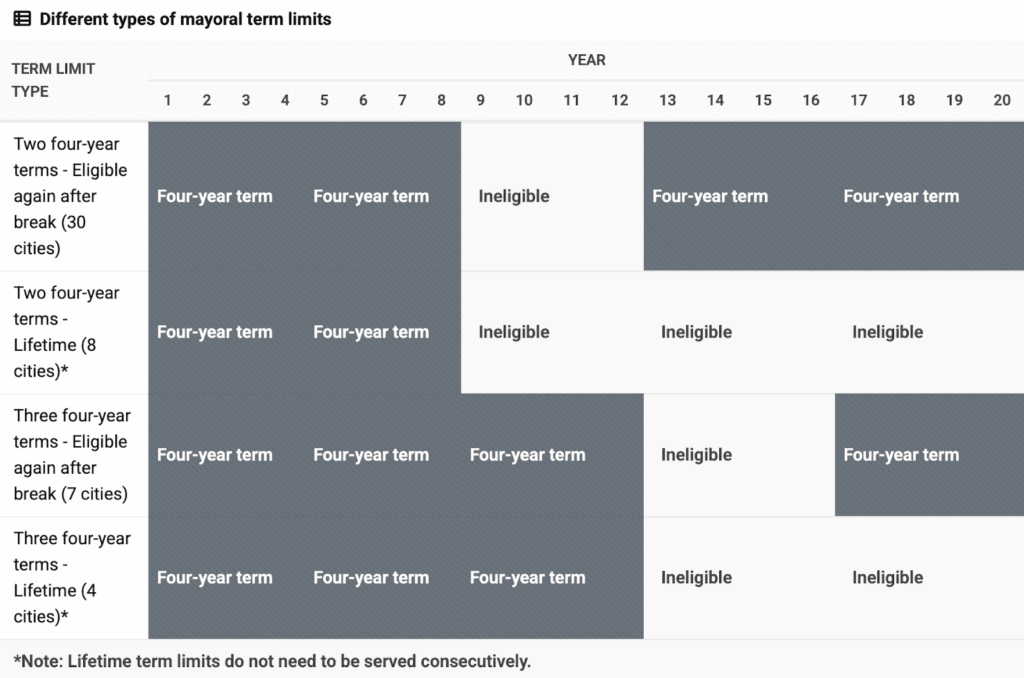This screenshot has height=678, width=1024.
Task: Click the first "Four-year term" cell, 30 cities row
Action: pos(214,196)
